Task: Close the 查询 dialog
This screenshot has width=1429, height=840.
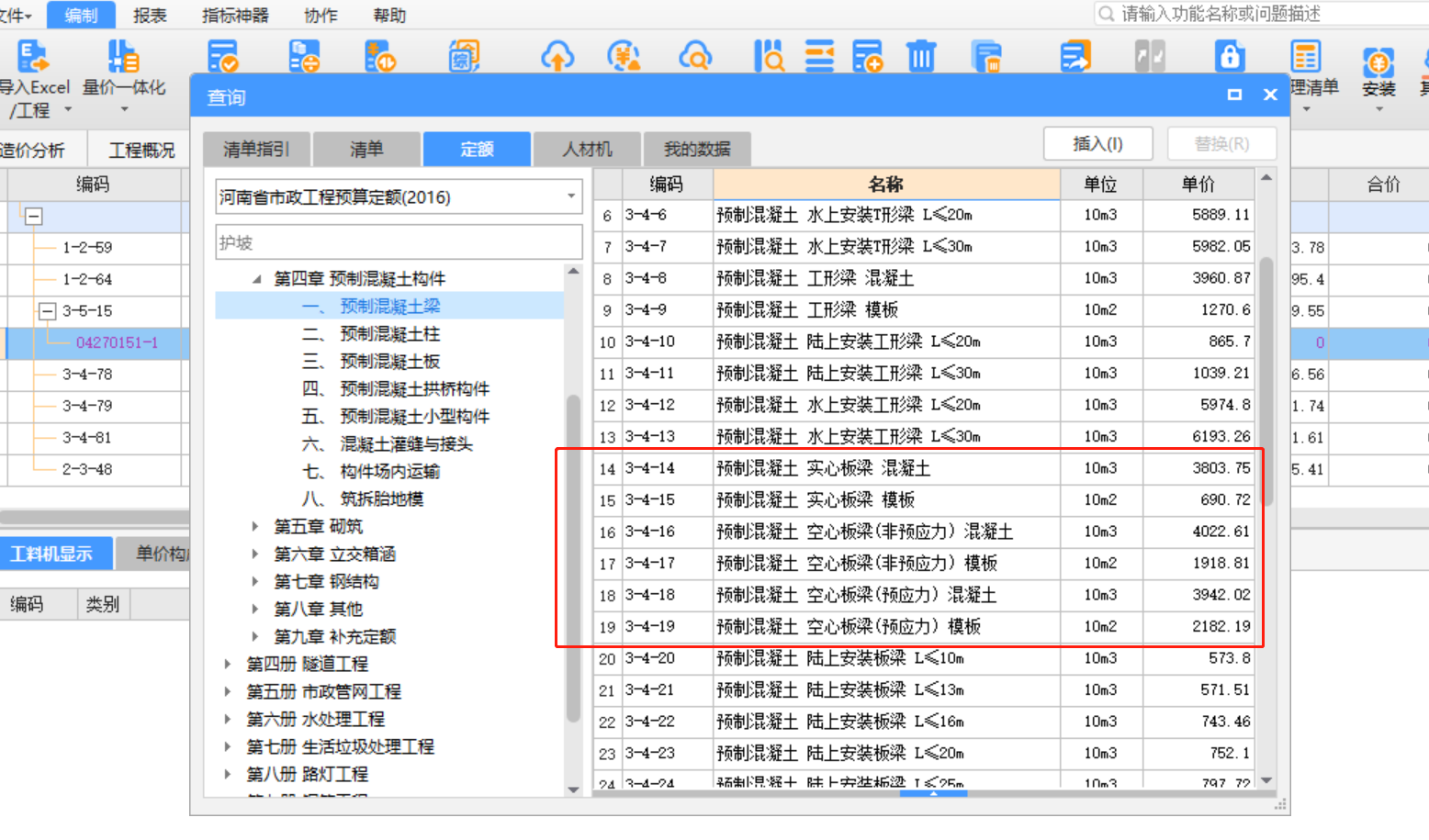Action: coord(1270,95)
